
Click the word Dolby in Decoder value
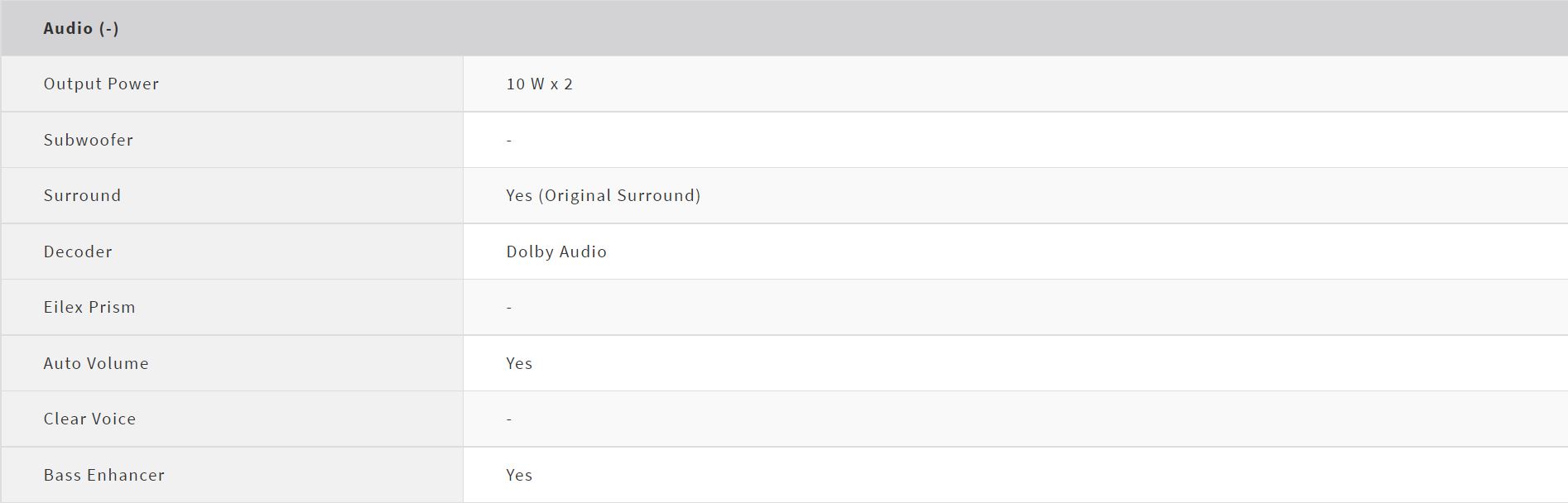pyautogui.click(x=528, y=251)
